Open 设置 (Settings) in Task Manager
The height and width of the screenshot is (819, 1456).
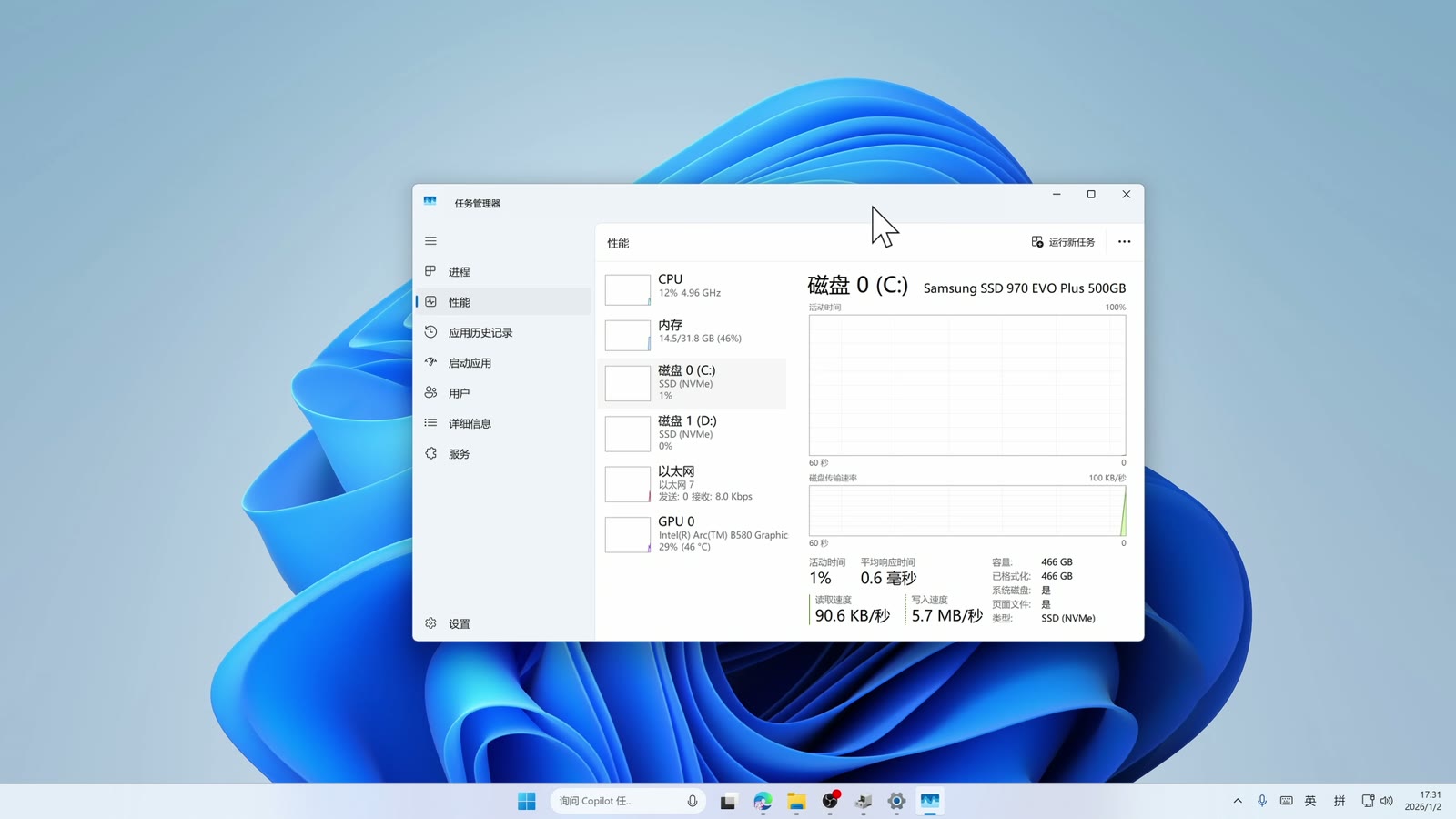click(503, 623)
